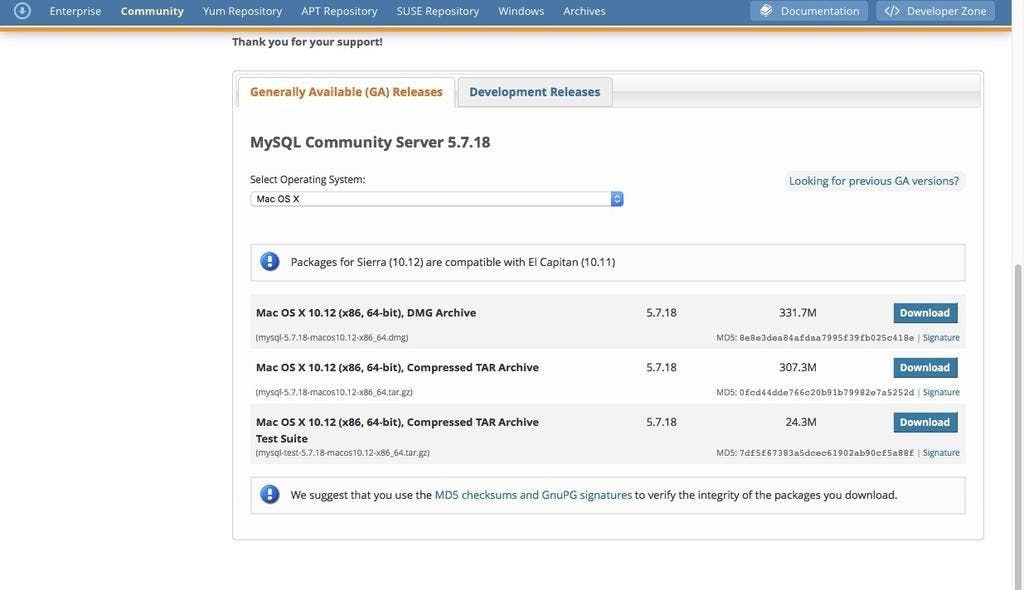Click Signature link for DMG Archive
This screenshot has width=1024, height=590.
pyautogui.click(x=941, y=338)
